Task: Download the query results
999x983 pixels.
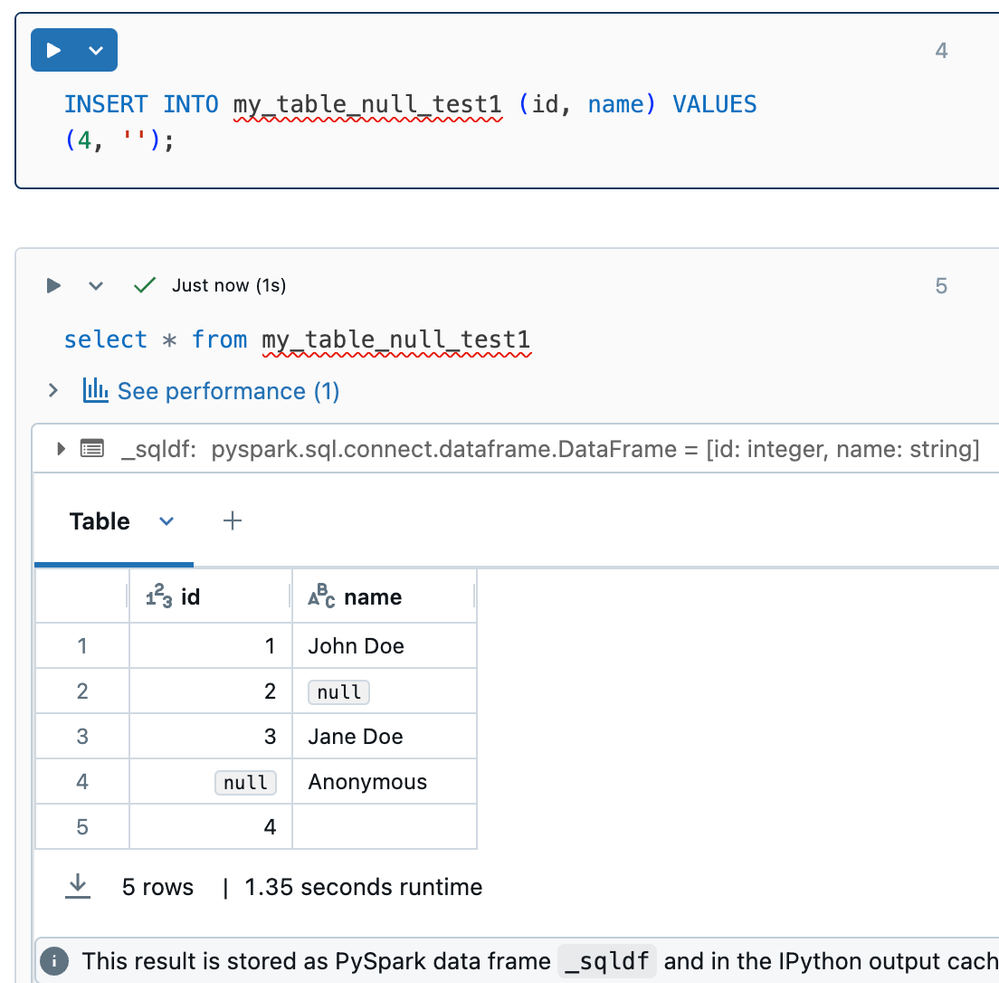Action: [77, 886]
